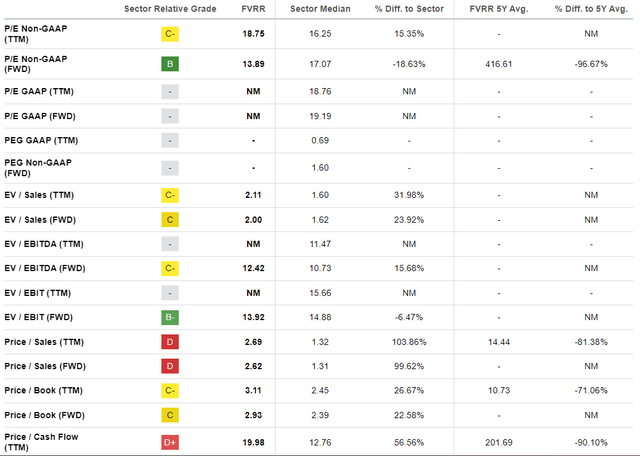Open the PEG Non-GAAP (FWD) row label
640x456 pixels.
click(x=38, y=167)
